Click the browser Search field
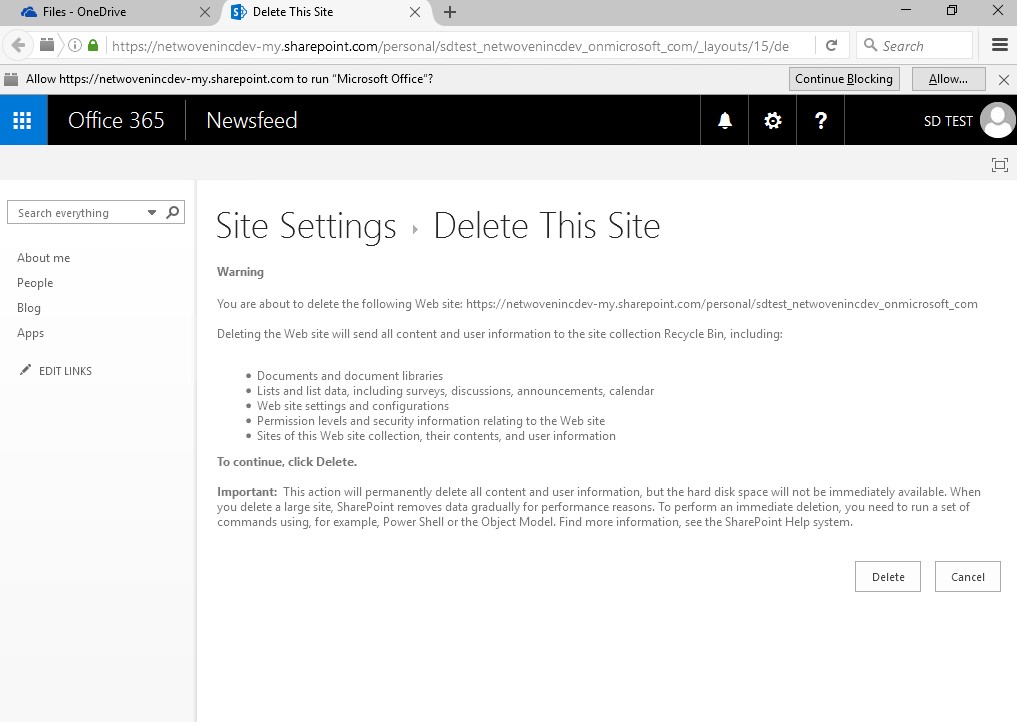1017x722 pixels. (x=915, y=45)
